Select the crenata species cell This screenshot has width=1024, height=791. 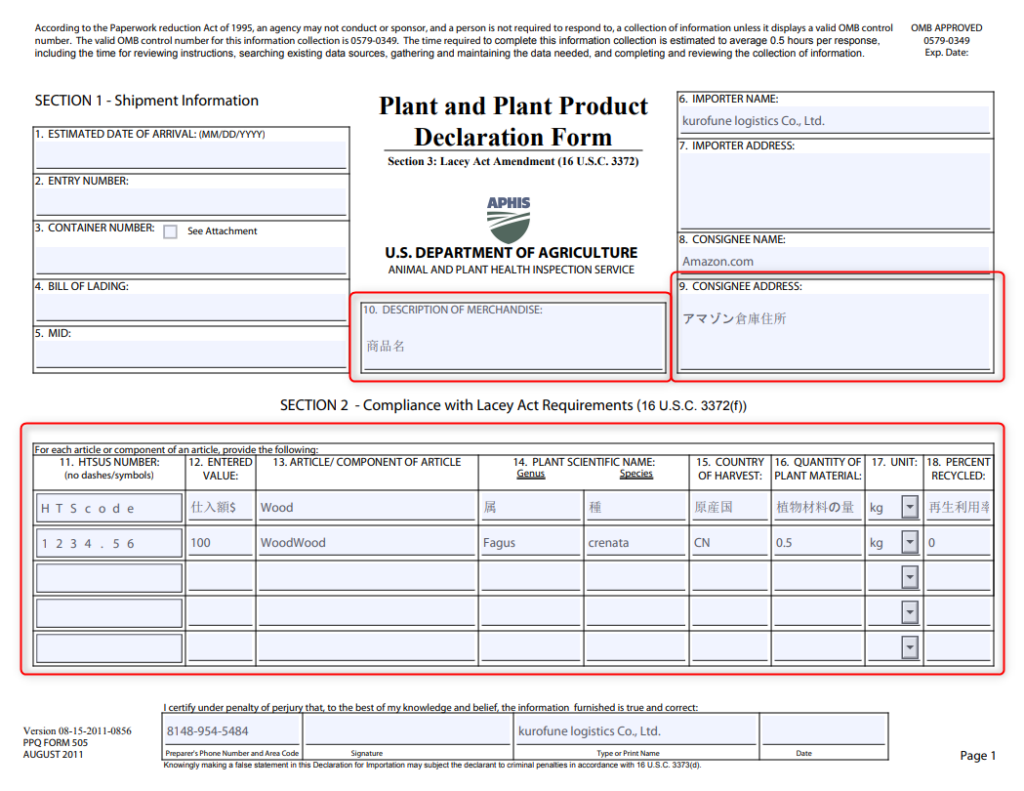[634, 543]
